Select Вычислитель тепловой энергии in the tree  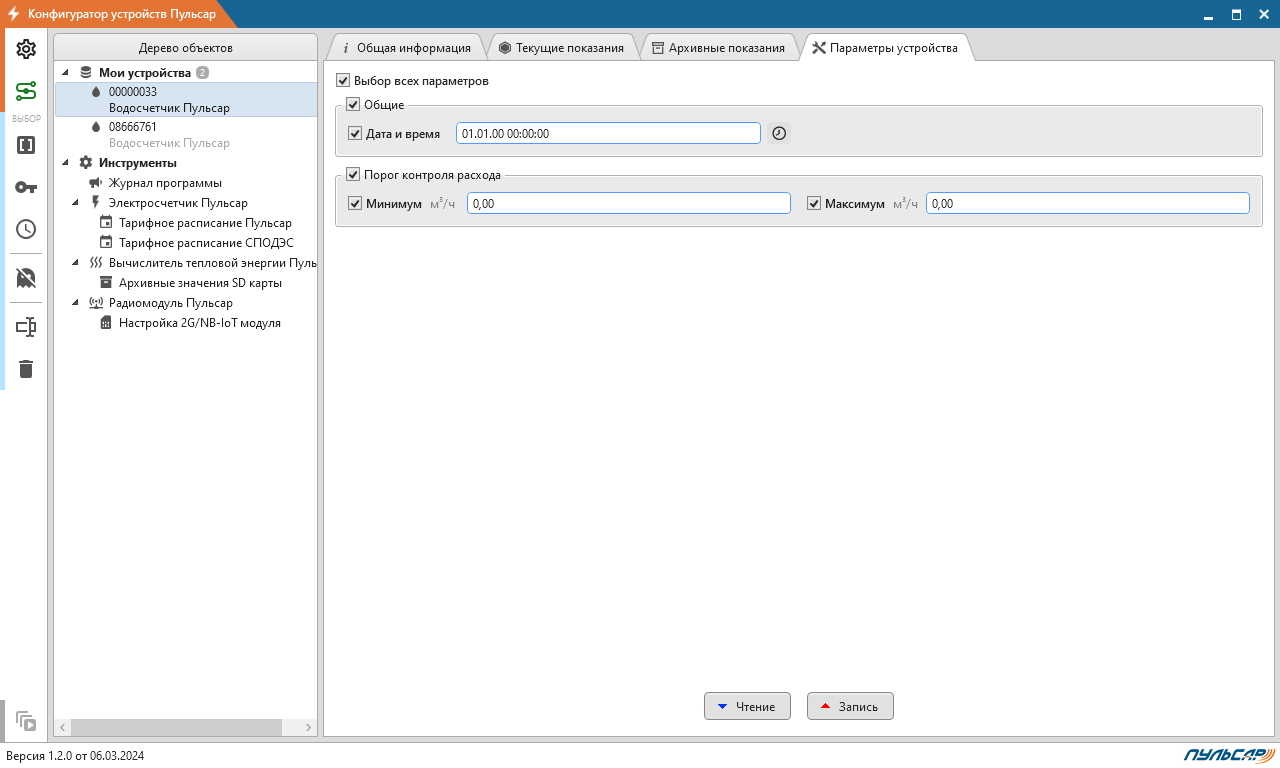click(213, 263)
